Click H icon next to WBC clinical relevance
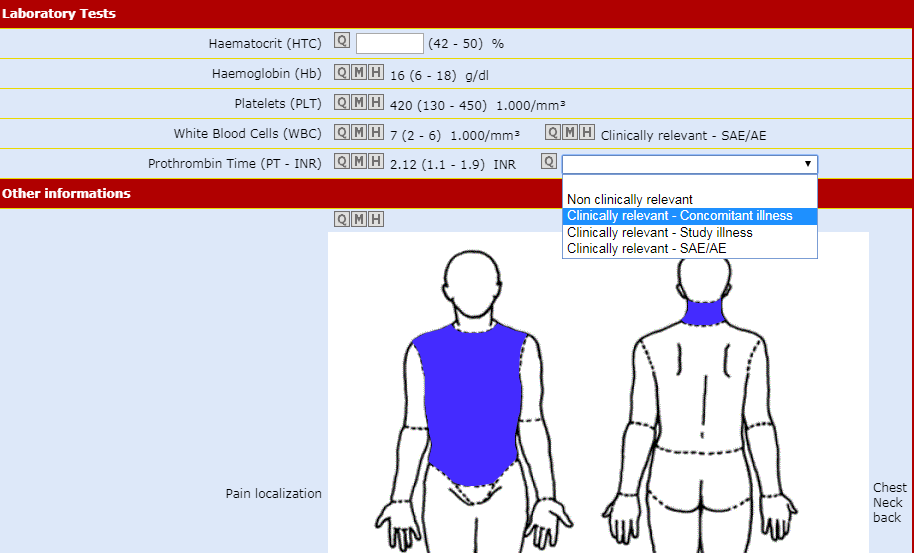This screenshot has height=553, width=914. 587,132
